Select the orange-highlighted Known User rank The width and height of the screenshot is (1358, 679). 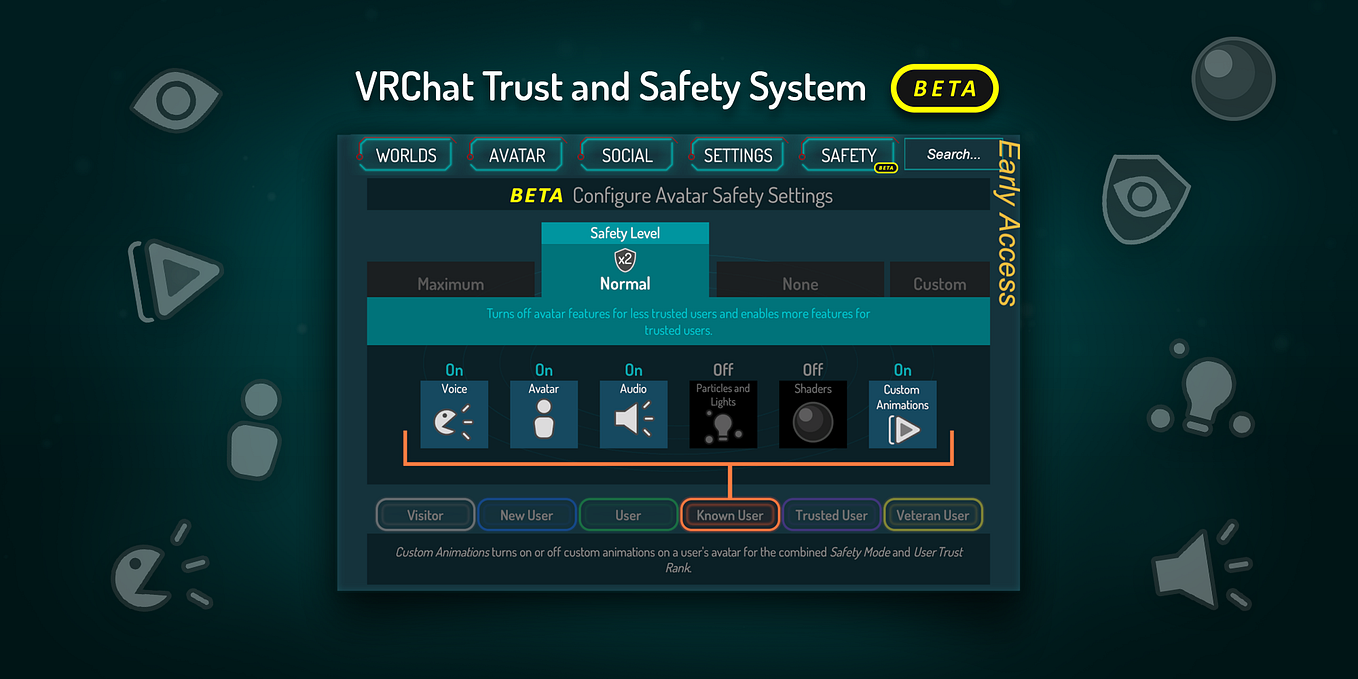729,514
